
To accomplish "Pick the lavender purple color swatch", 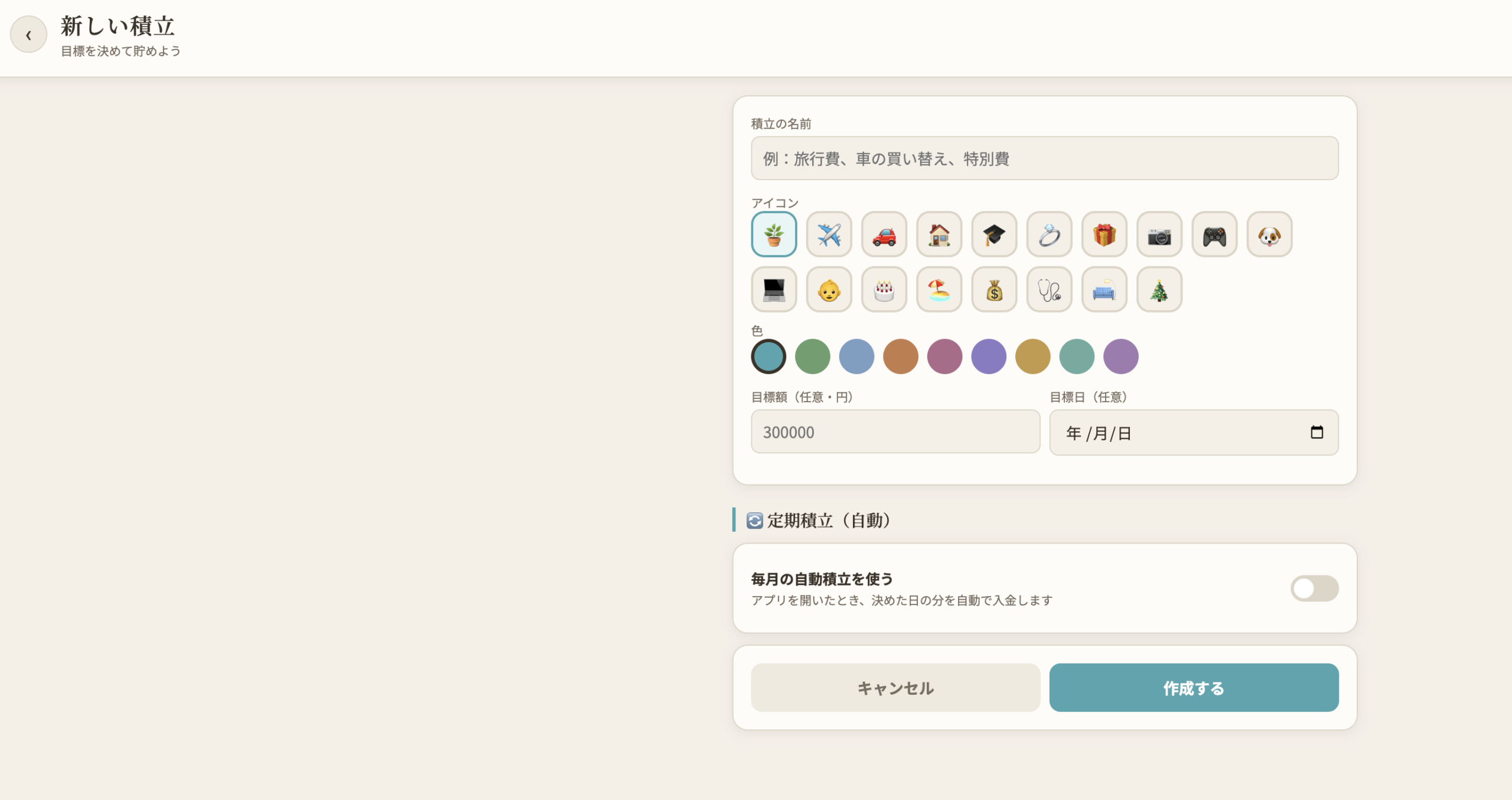I will [1121, 356].
